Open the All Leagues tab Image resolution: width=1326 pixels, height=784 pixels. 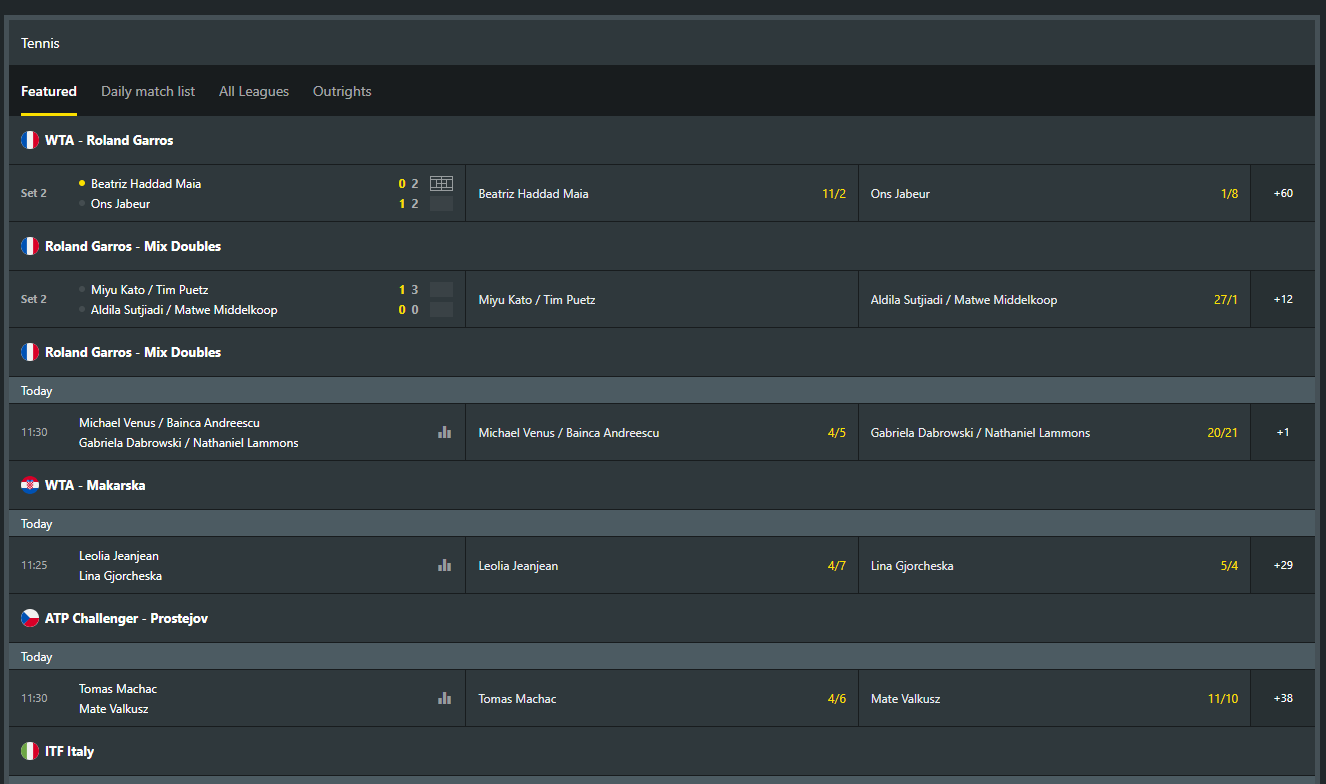pos(254,92)
